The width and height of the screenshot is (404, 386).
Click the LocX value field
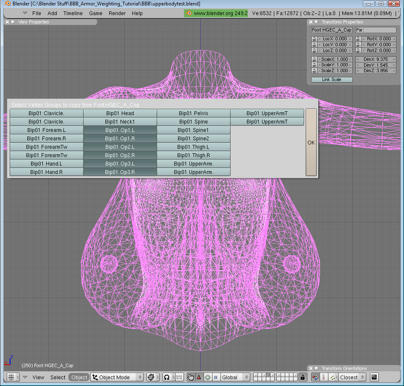(x=334, y=39)
